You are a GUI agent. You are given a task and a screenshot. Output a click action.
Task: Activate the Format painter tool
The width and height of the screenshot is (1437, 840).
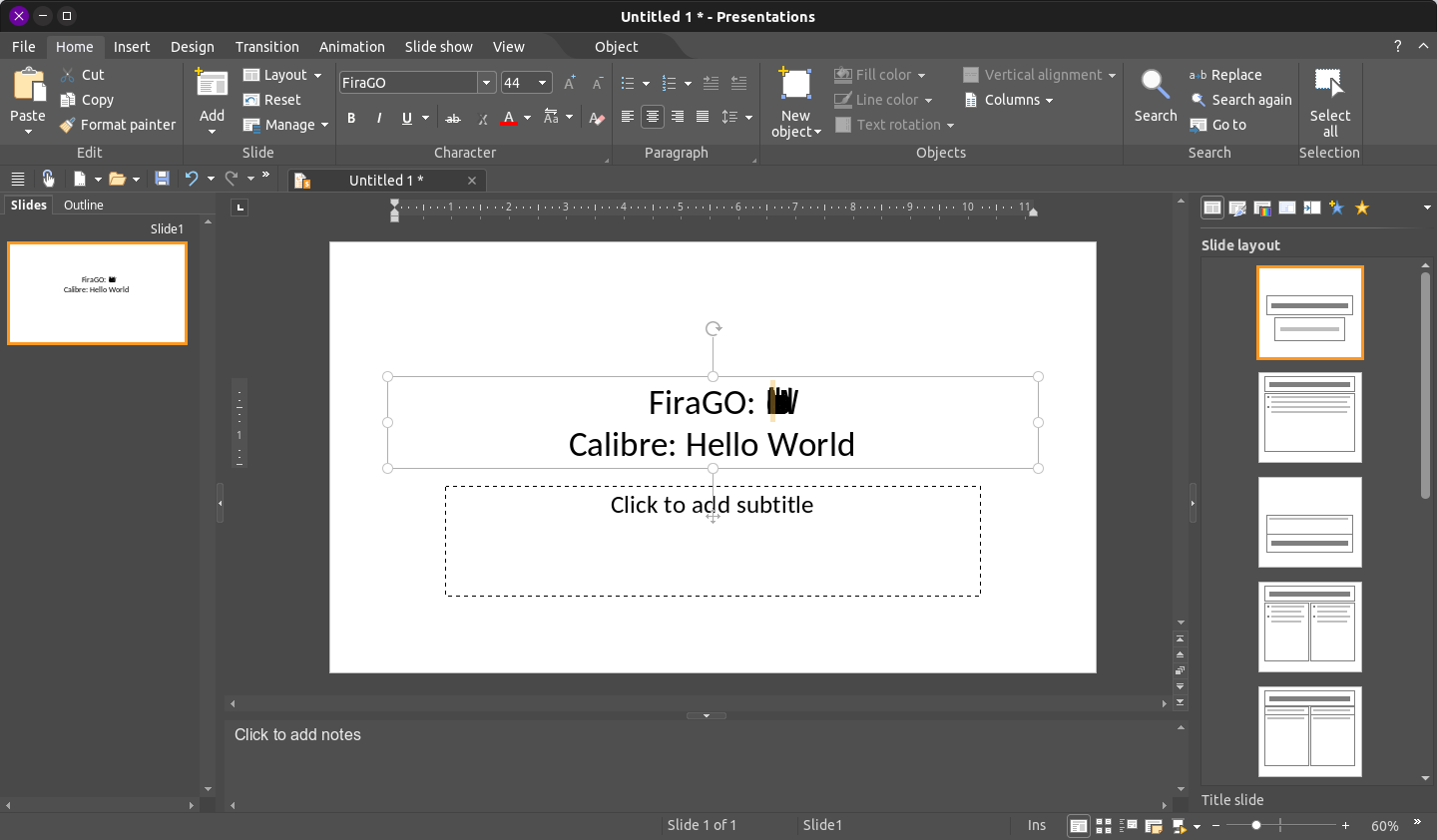coord(118,125)
